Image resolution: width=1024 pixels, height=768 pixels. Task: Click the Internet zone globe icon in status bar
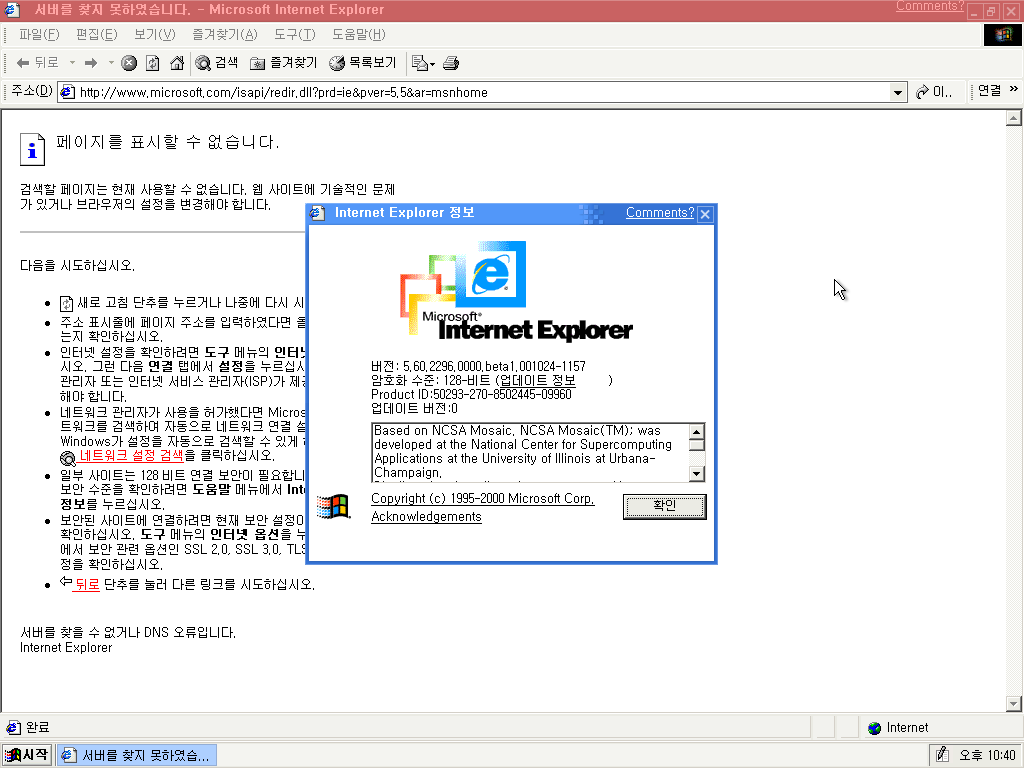tap(874, 728)
